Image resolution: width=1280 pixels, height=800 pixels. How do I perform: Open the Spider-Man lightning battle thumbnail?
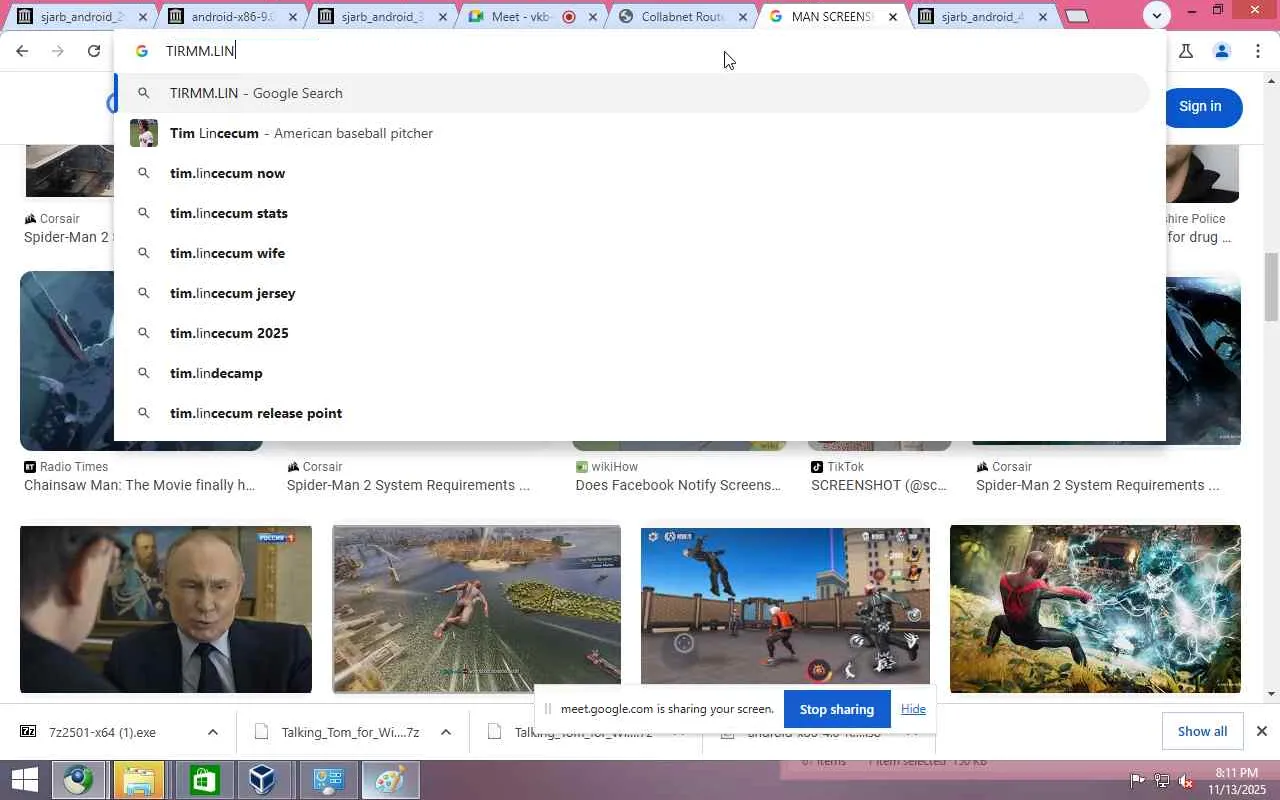click(x=1095, y=609)
